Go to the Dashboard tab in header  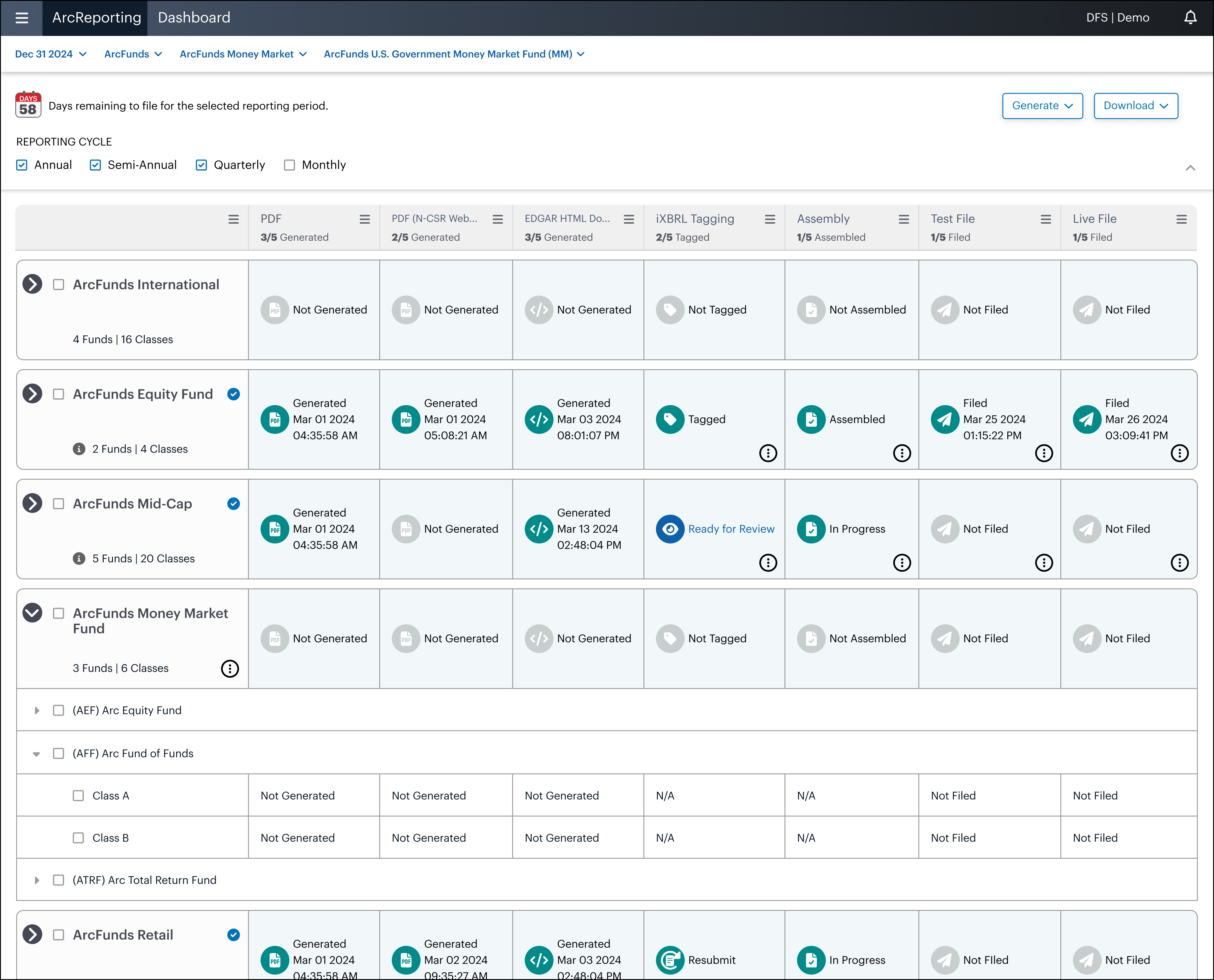pos(194,17)
